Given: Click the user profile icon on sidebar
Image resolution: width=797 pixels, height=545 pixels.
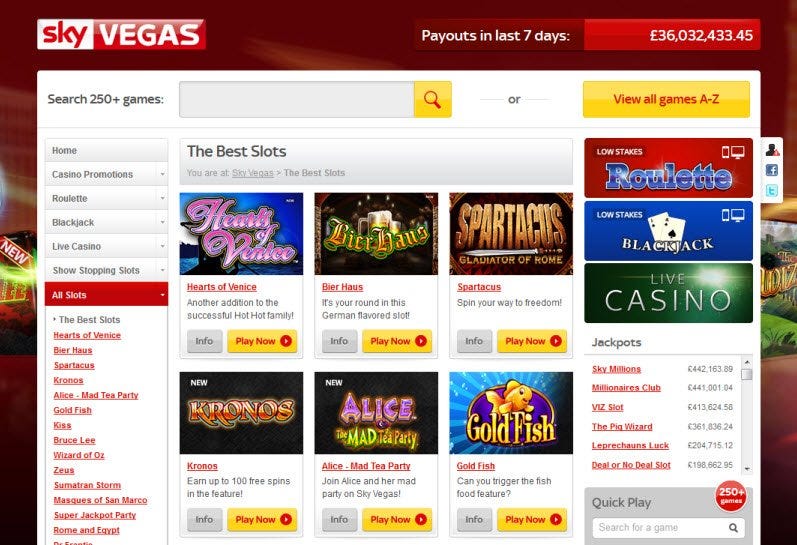Looking at the screenshot, I should (x=772, y=150).
